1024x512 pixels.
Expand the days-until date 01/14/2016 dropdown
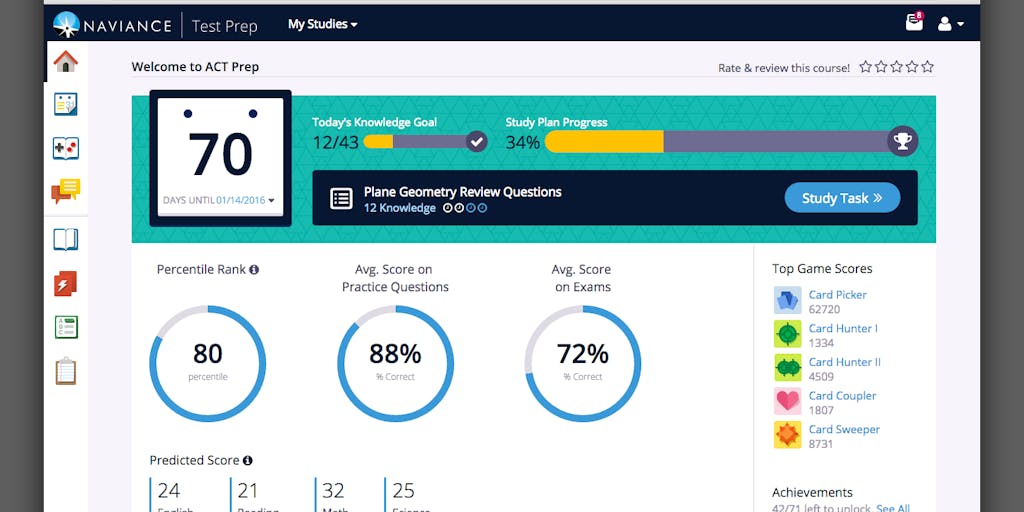[x=271, y=201]
